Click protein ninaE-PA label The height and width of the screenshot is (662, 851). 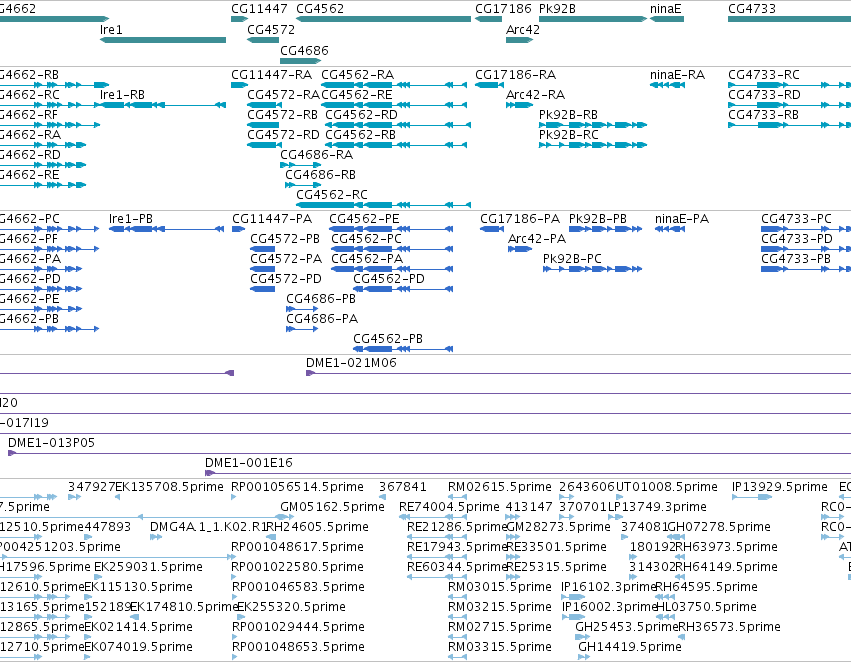click(x=682, y=219)
